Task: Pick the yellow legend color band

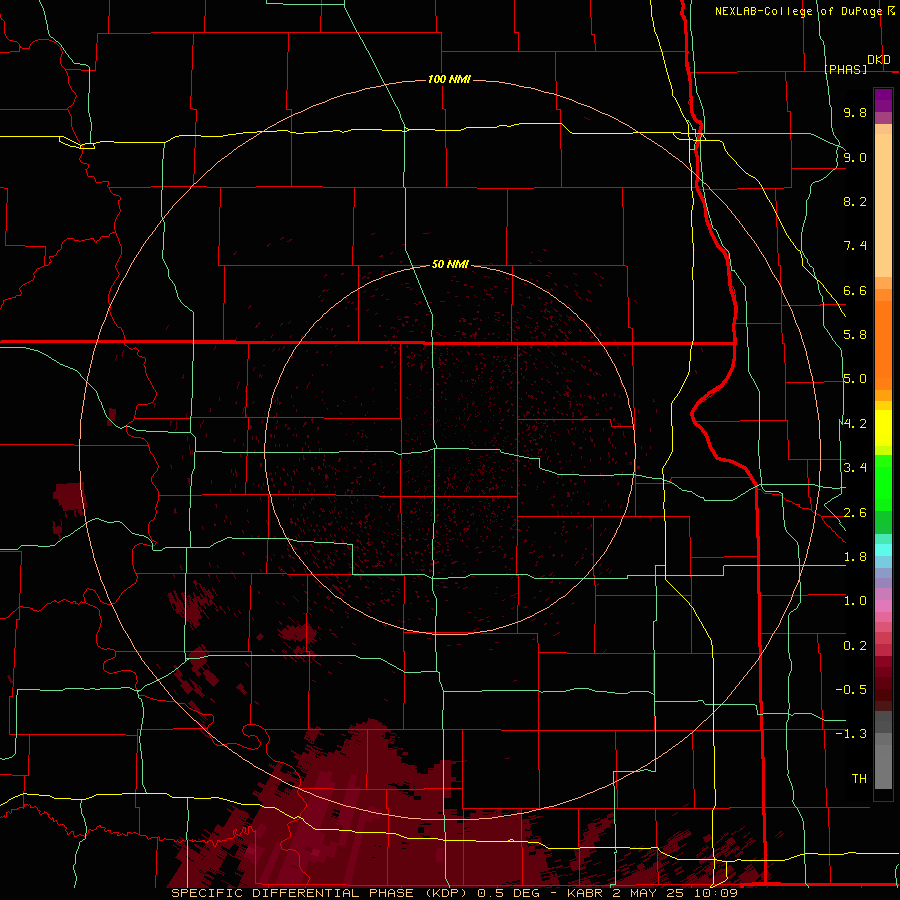Action: [883, 428]
